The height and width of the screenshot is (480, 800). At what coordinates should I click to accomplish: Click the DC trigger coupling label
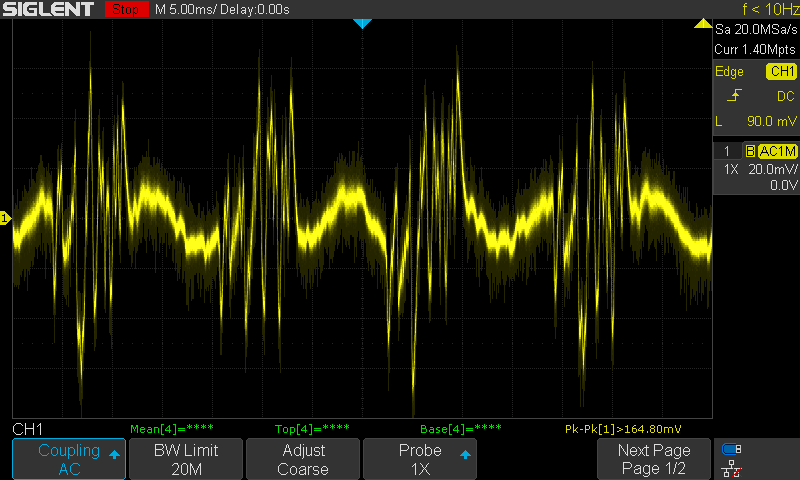pyautogui.click(x=786, y=96)
